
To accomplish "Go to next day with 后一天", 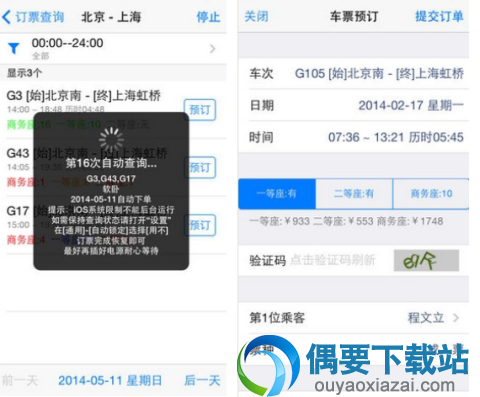I will point(202,380).
